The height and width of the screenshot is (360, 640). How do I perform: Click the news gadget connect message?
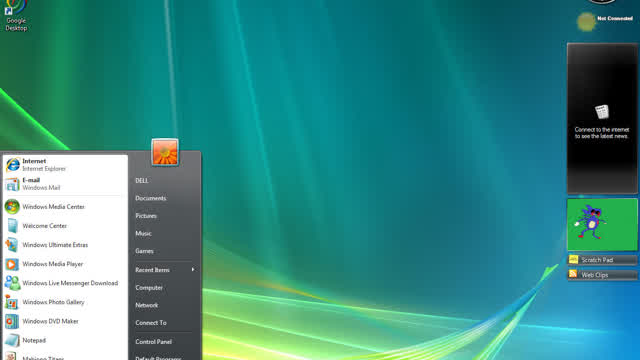tap(602, 133)
